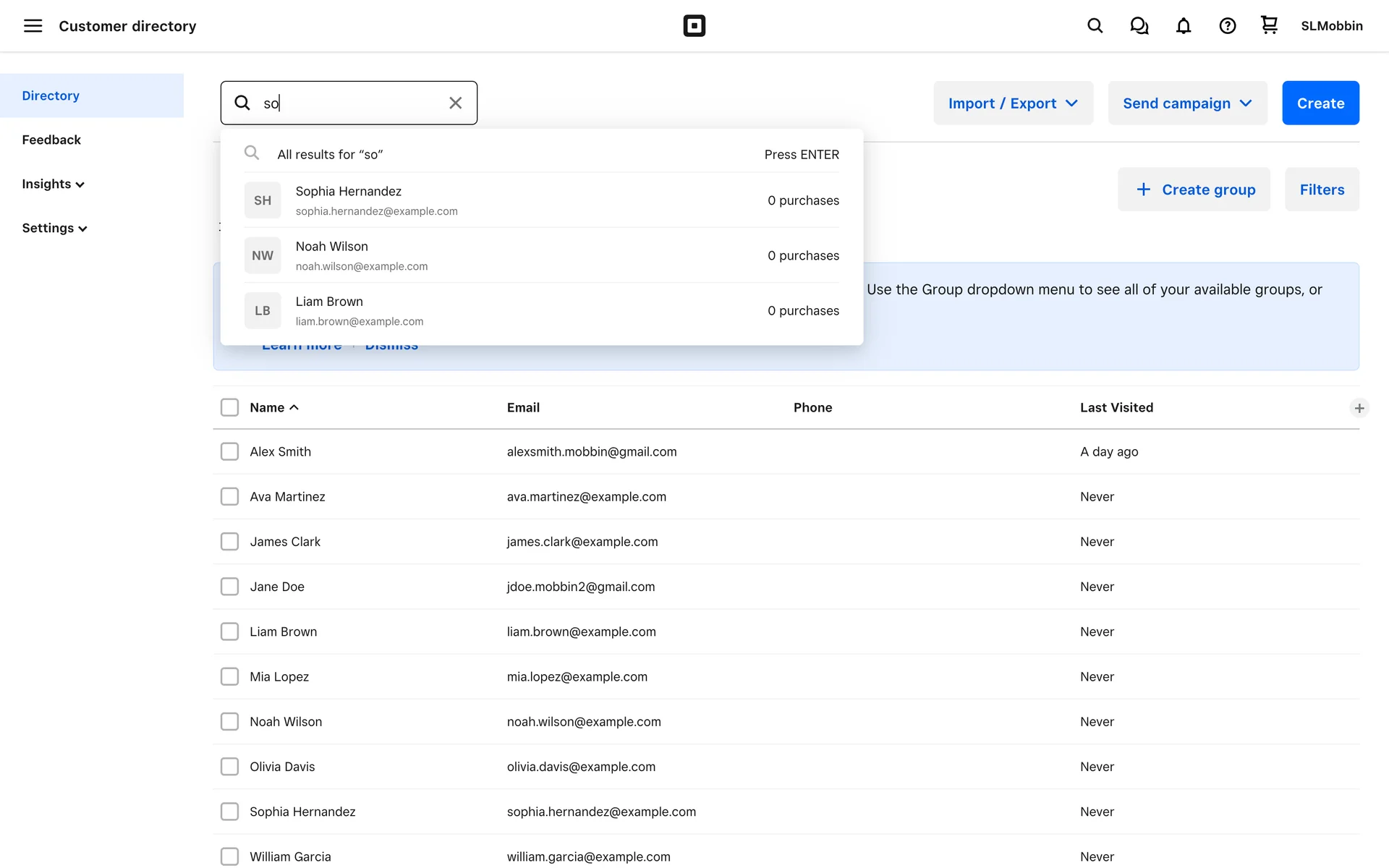Screen dimensions: 1389x868
Task: Open global search magnifier in header
Action: tap(1095, 26)
